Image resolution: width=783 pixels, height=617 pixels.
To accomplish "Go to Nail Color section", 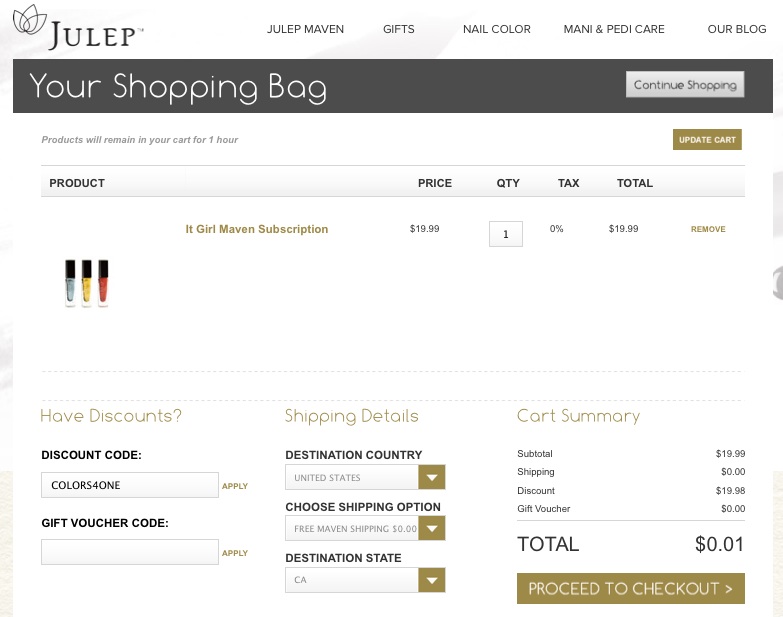I will coord(496,29).
